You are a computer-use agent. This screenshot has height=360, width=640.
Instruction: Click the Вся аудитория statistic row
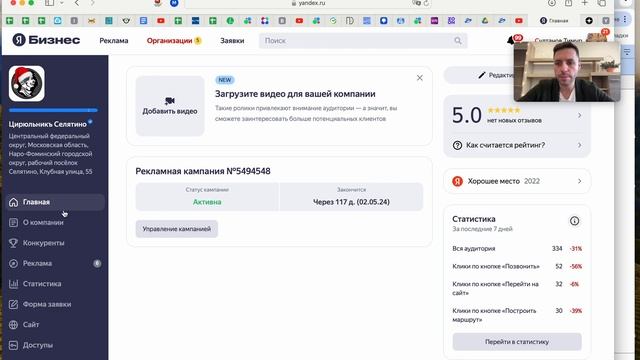(x=517, y=249)
